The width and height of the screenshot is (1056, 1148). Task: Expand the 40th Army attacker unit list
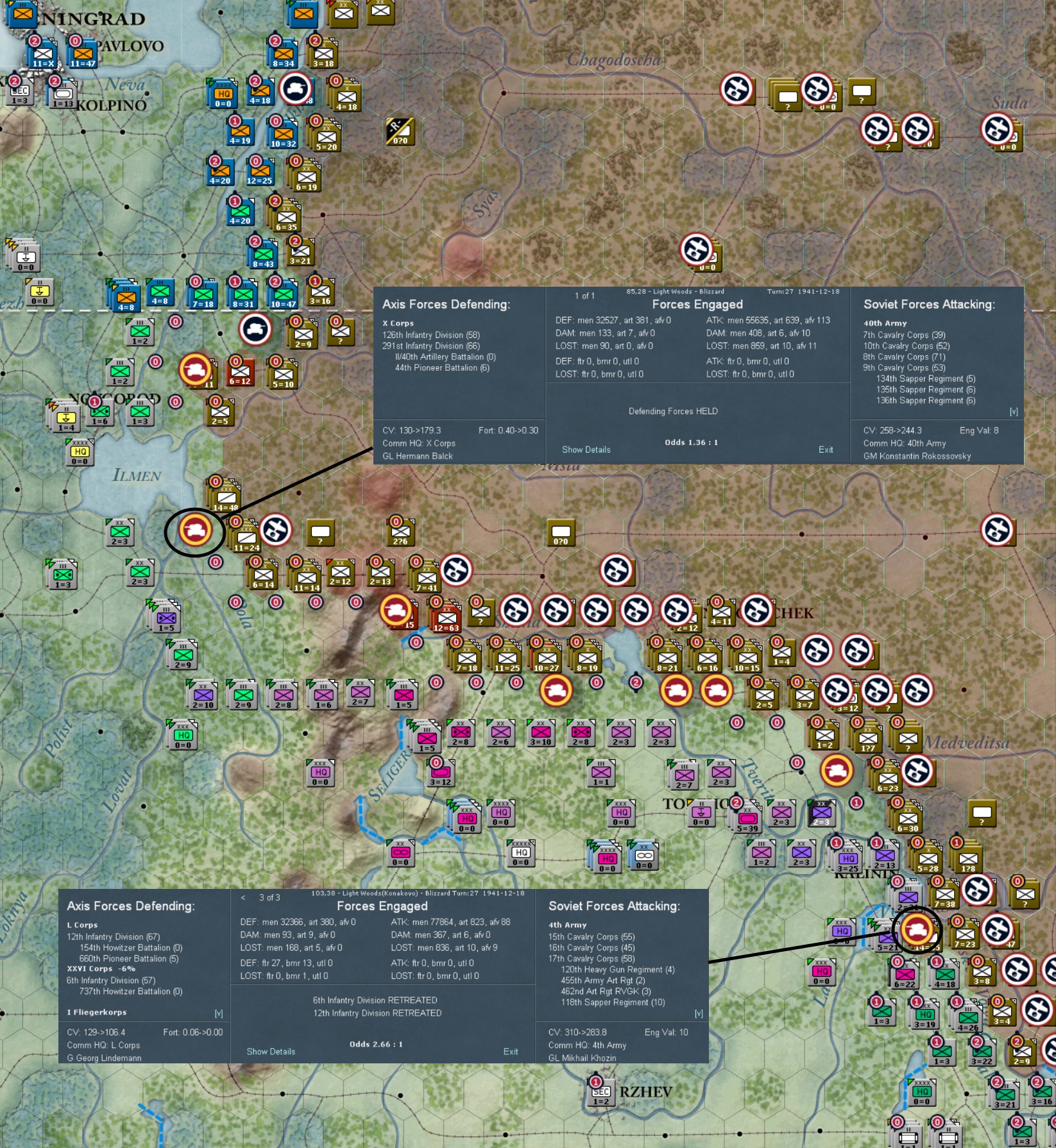(1014, 412)
